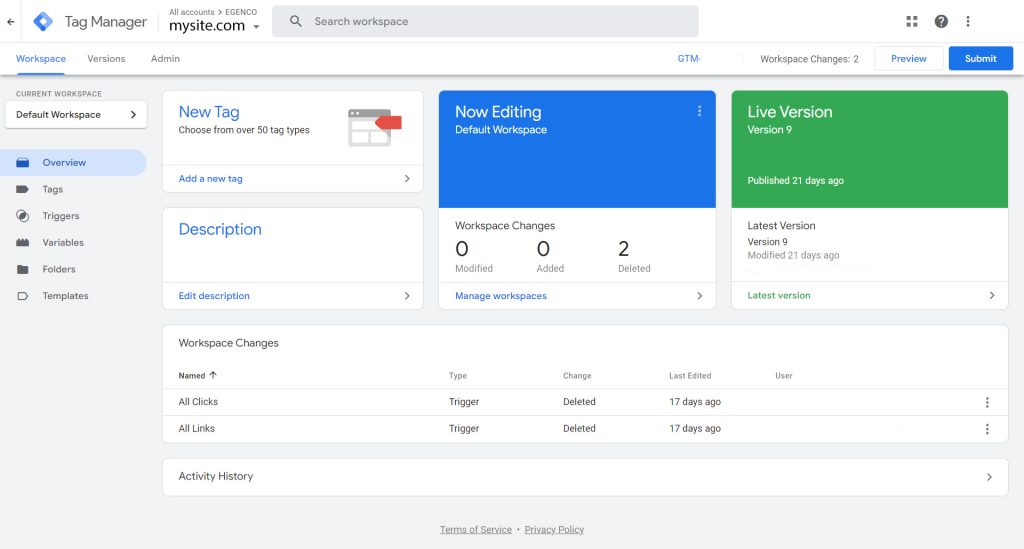Image resolution: width=1024 pixels, height=549 pixels.
Task: Switch to the Admin tab
Action: [x=165, y=59]
